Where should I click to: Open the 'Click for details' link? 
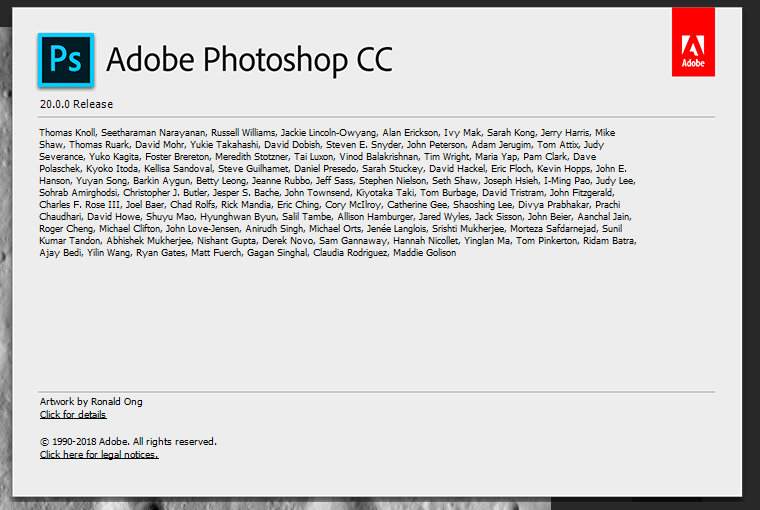click(x=73, y=414)
